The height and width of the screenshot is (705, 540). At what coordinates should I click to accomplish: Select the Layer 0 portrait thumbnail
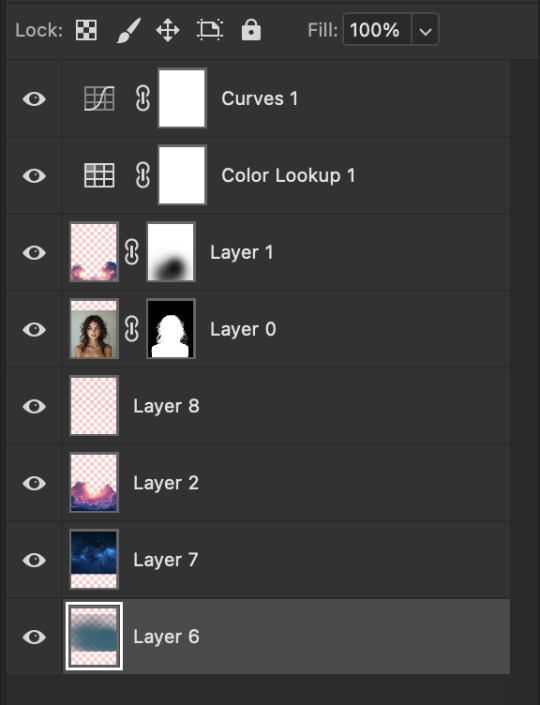[x=94, y=329]
